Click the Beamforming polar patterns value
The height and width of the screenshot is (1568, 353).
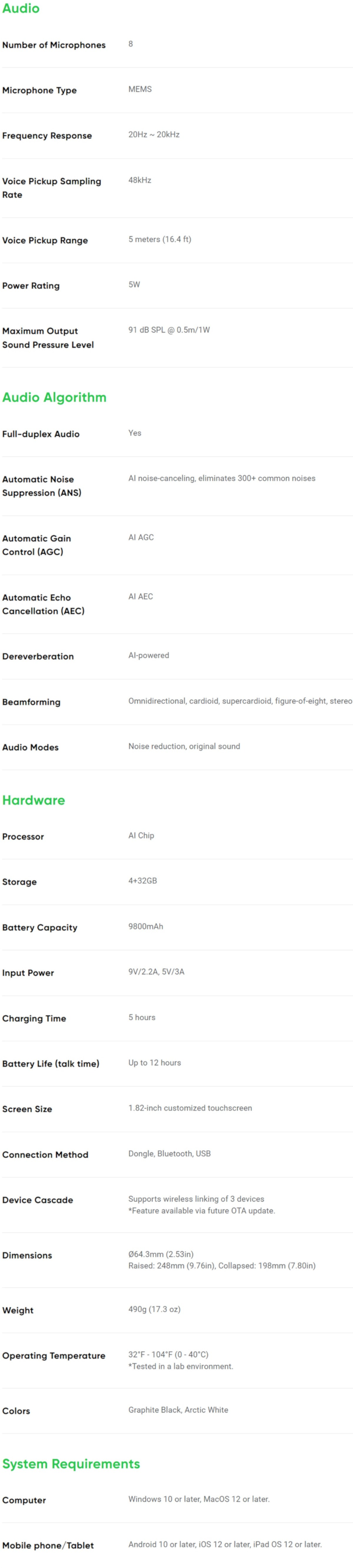(240, 701)
